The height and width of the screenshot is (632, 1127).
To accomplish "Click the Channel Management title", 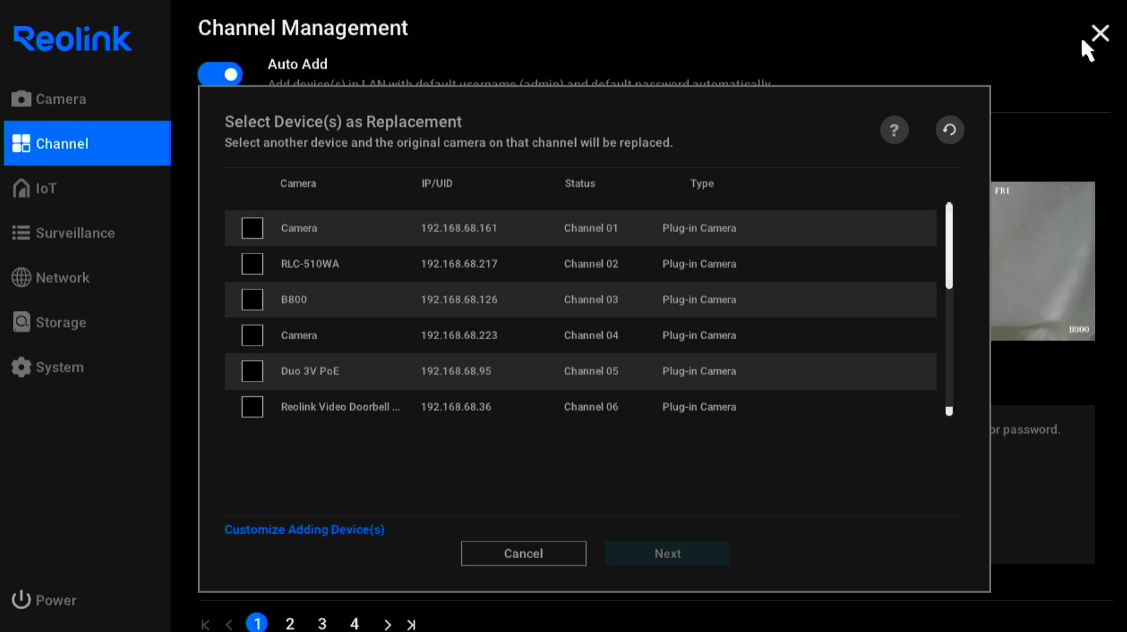I will coord(303,28).
